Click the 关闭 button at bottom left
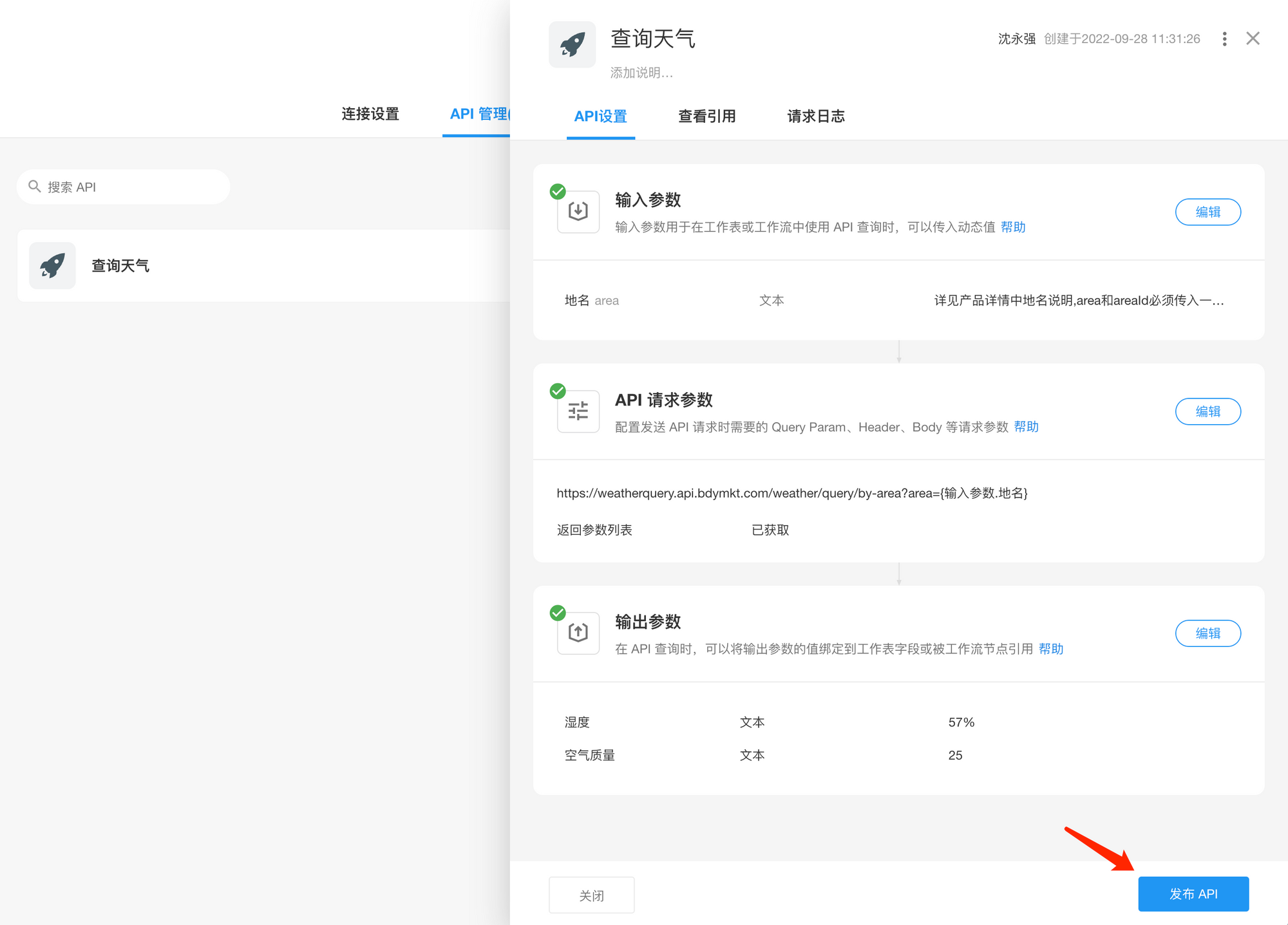 (591, 895)
